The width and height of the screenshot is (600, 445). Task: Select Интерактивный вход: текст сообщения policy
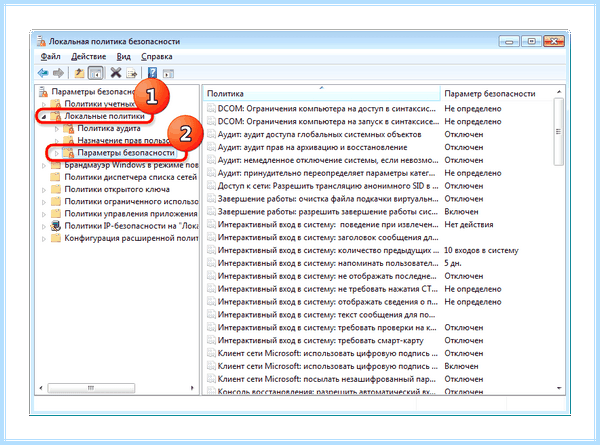point(326,315)
